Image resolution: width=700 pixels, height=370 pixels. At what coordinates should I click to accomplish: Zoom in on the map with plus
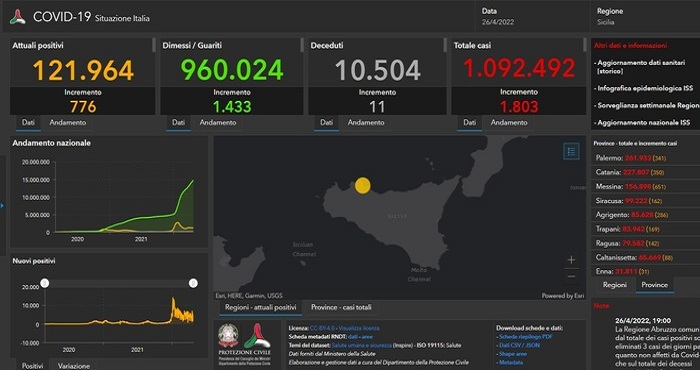571,260
